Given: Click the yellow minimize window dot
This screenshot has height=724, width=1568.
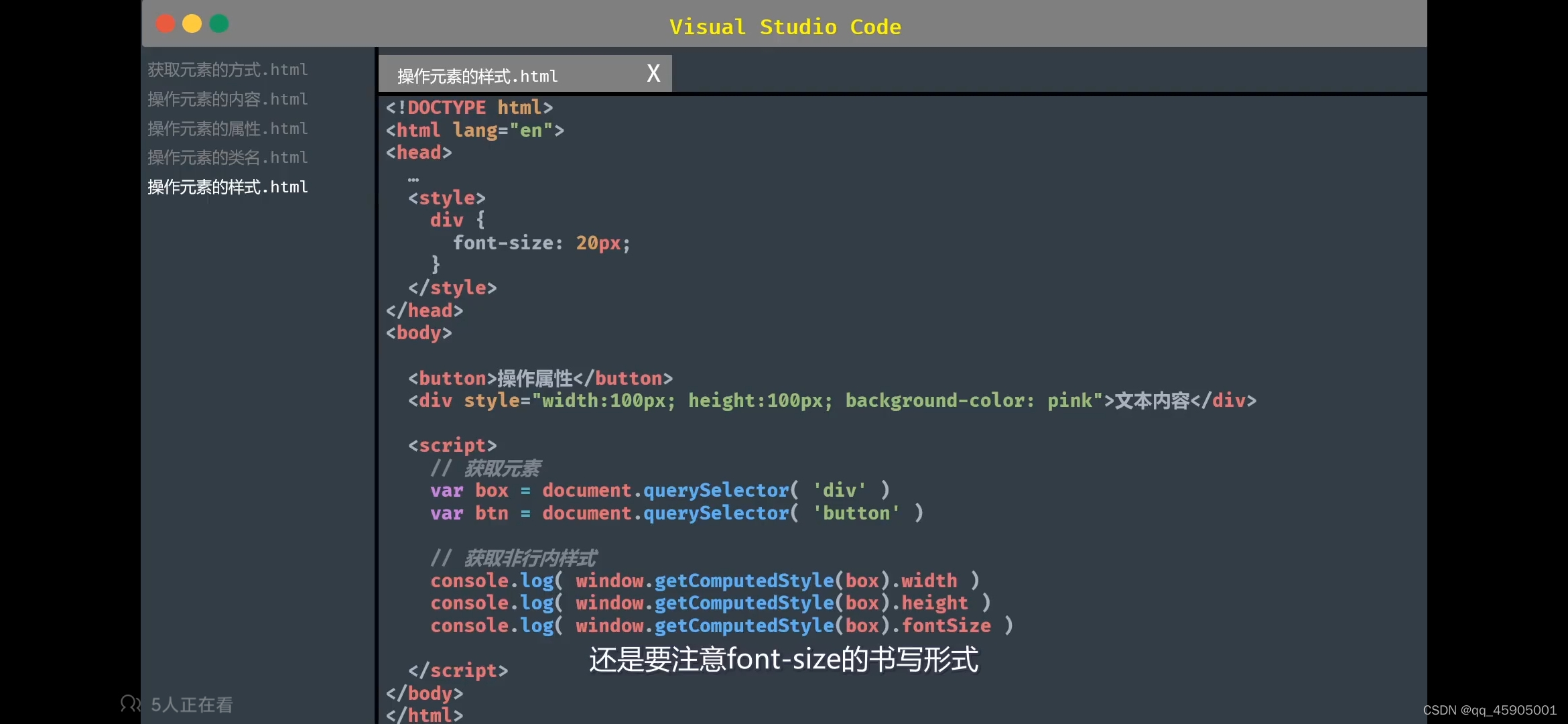Looking at the screenshot, I should pyautogui.click(x=192, y=24).
